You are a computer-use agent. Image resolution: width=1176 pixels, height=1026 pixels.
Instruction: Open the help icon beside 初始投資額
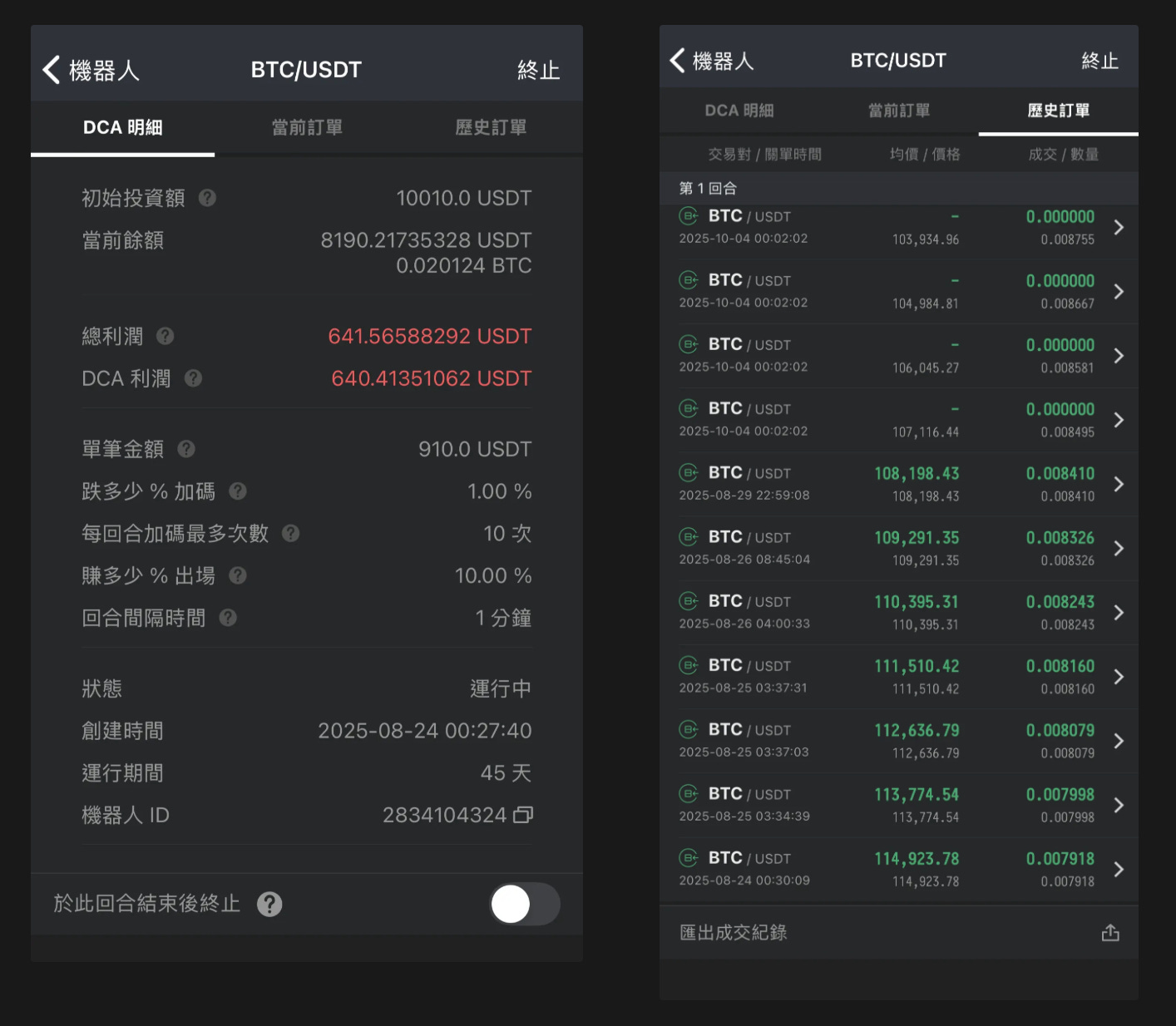208,198
